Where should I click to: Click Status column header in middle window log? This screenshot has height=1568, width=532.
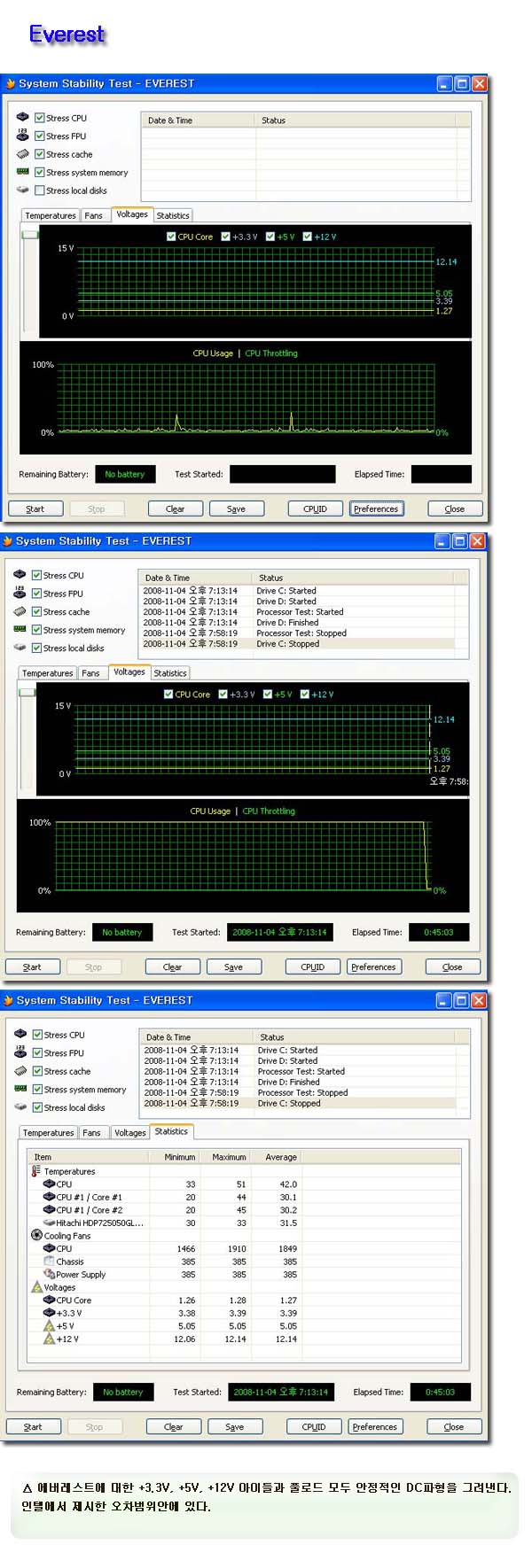[x=352, y=578]
